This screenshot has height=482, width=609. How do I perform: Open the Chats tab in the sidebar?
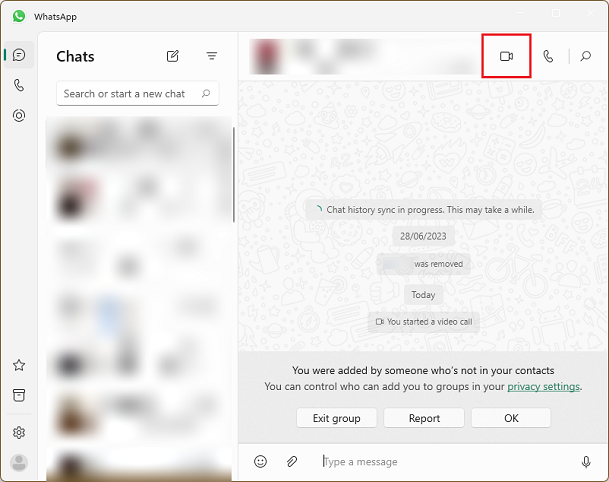click(x=19, y=55)
